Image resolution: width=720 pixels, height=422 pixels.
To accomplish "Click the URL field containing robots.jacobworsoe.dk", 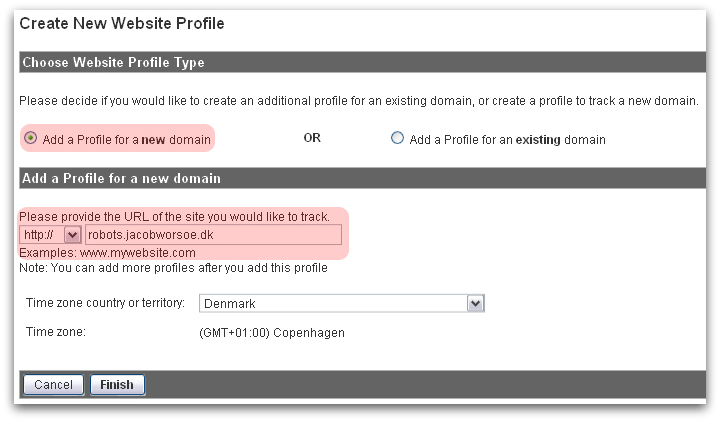I will pos(213,235).
